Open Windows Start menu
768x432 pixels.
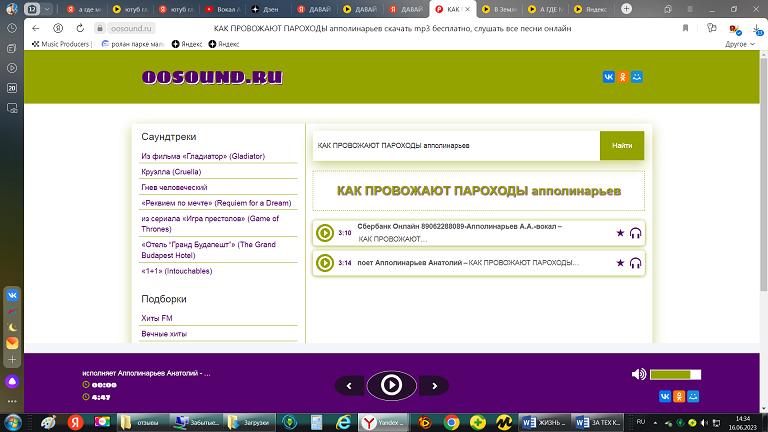(12, 422)
